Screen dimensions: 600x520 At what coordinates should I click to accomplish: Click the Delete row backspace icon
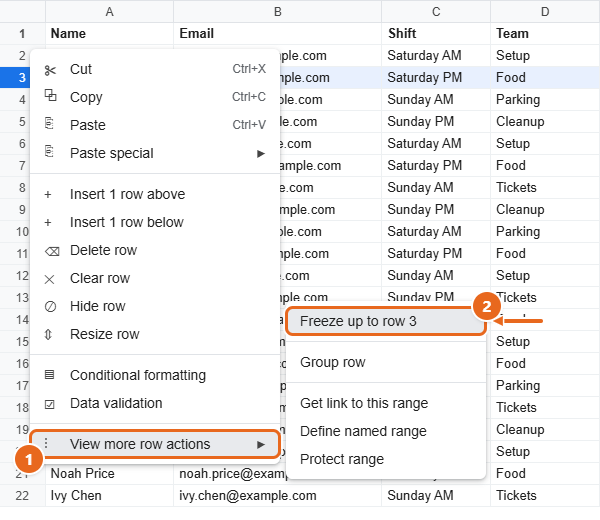click(52, 251)
